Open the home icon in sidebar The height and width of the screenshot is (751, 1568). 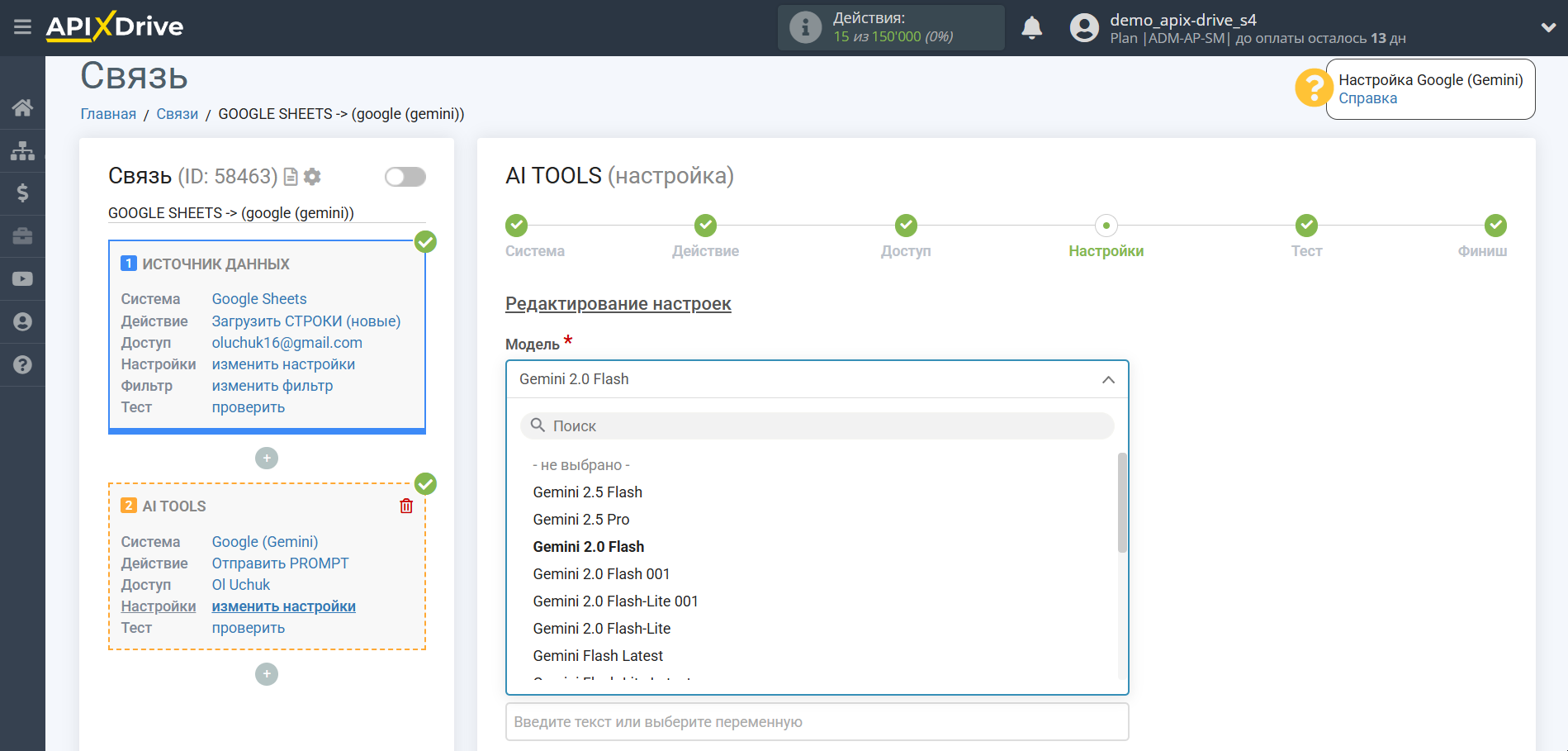point(22,107)
